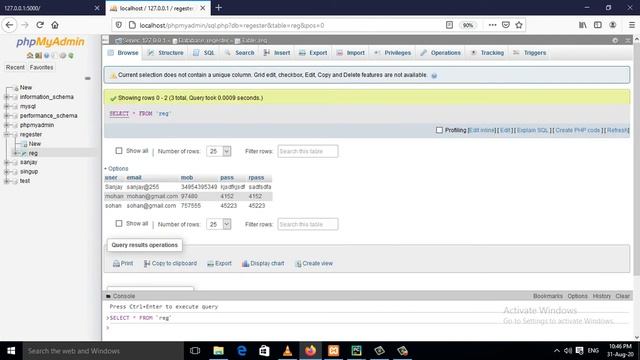Click the Explain SQL link

532,130
